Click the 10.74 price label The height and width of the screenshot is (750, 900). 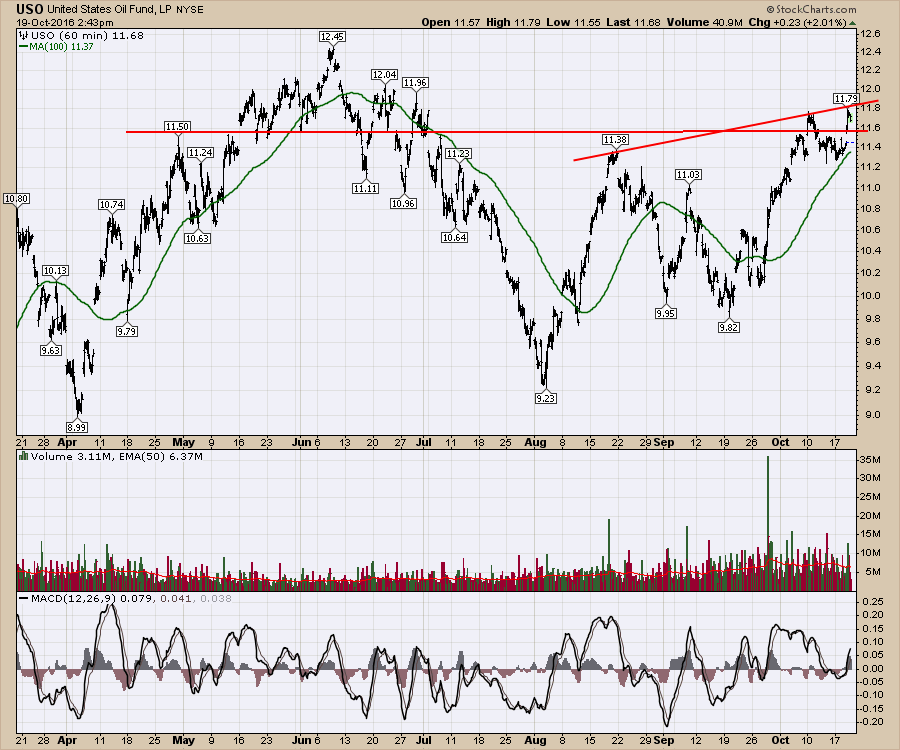[x=111, y=204]
